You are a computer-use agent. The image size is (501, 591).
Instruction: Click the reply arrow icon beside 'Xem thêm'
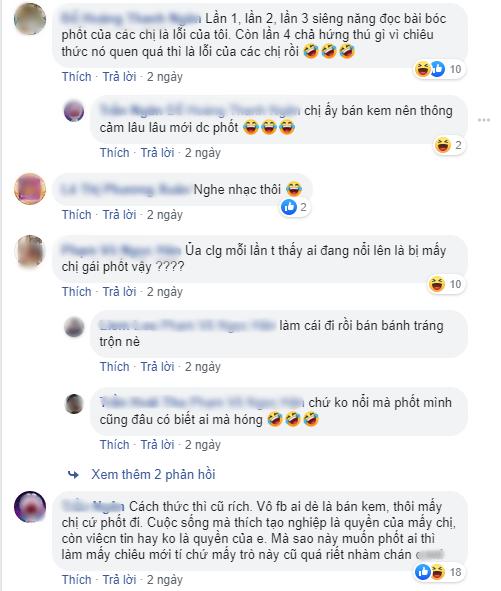(74, 475)
